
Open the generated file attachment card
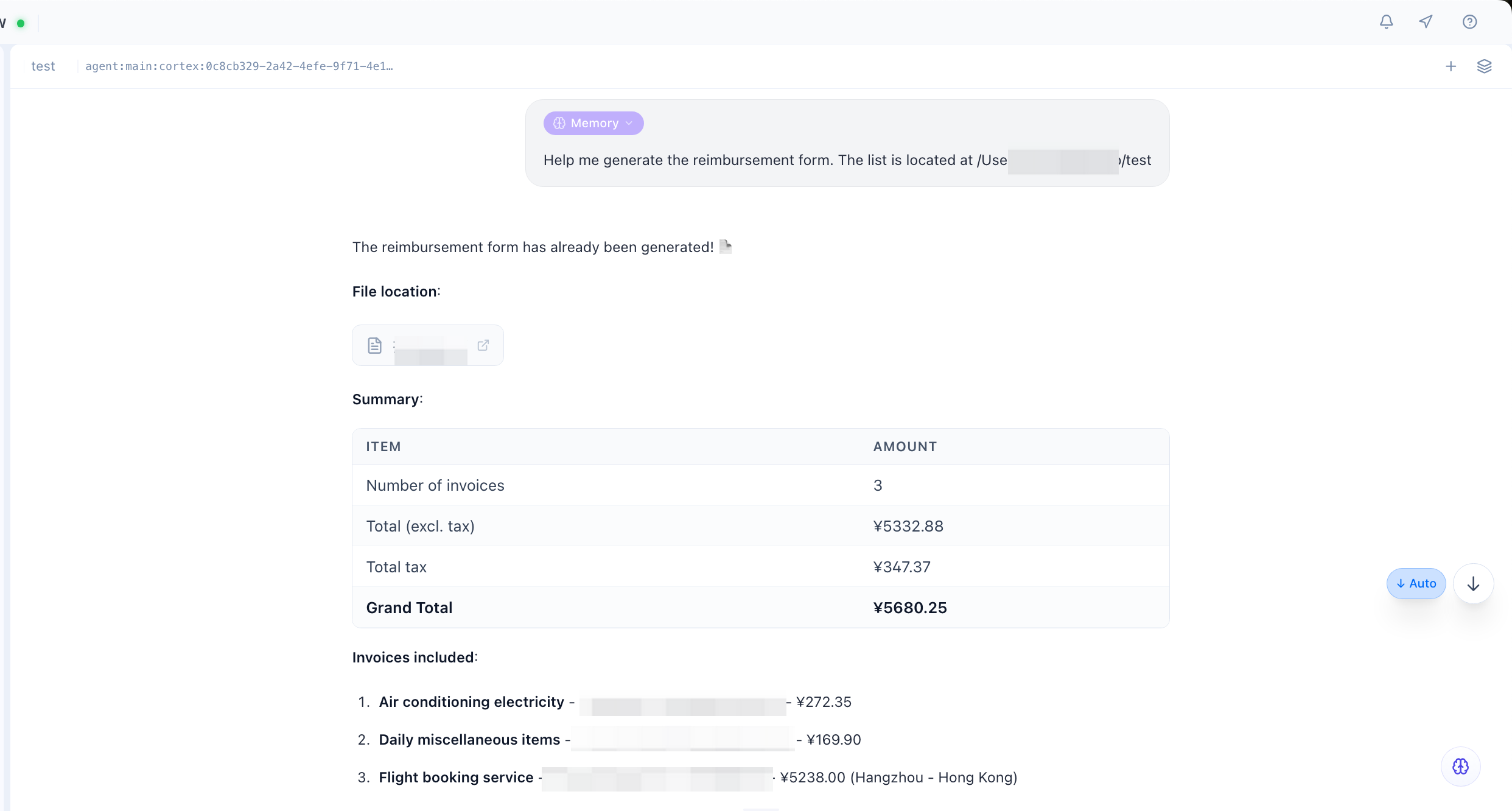pos(427,345)
